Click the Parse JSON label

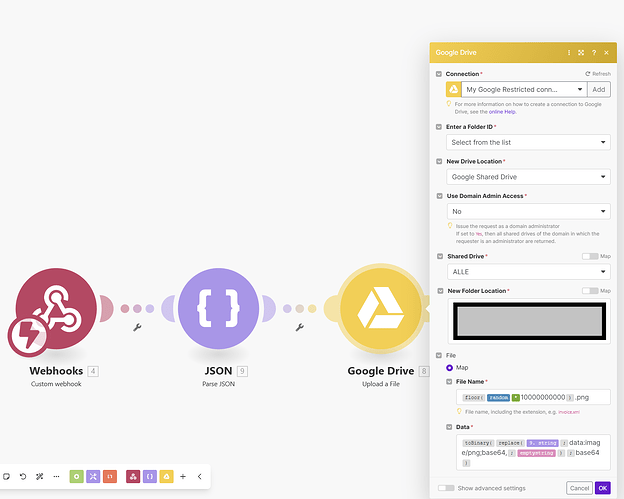218,384
